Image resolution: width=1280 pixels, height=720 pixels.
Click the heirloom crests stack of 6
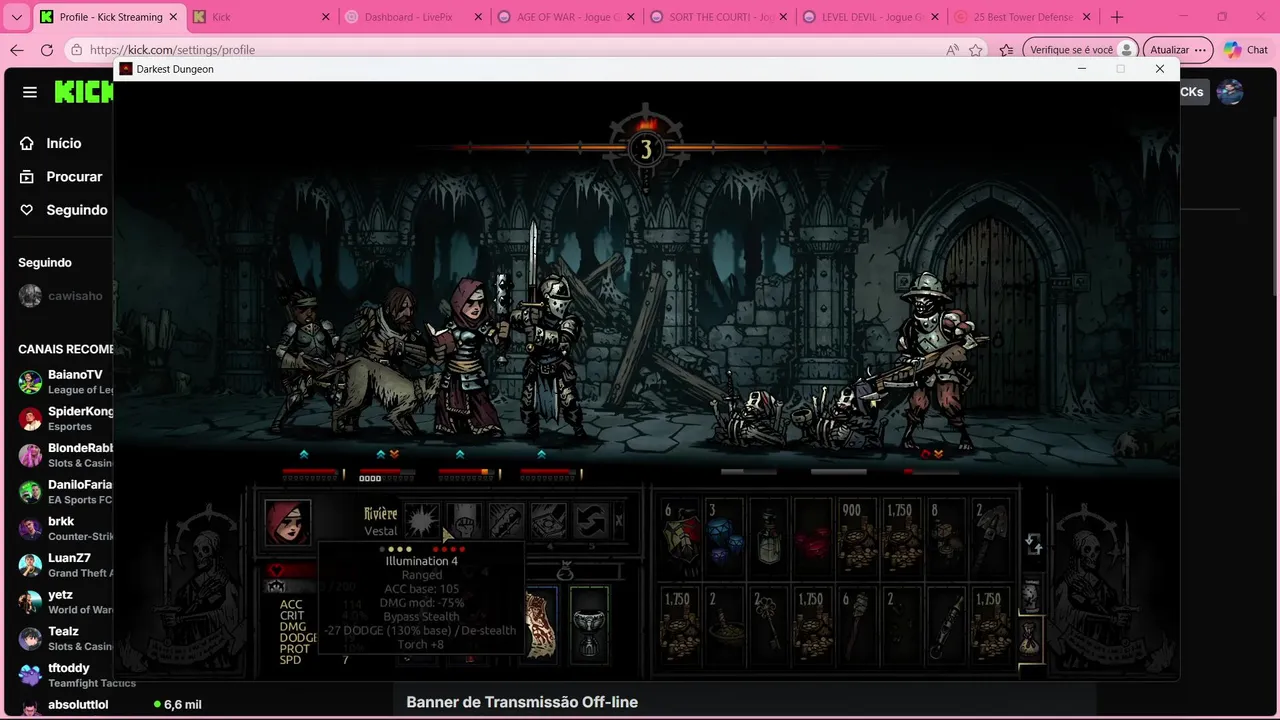tap(681, 537)
